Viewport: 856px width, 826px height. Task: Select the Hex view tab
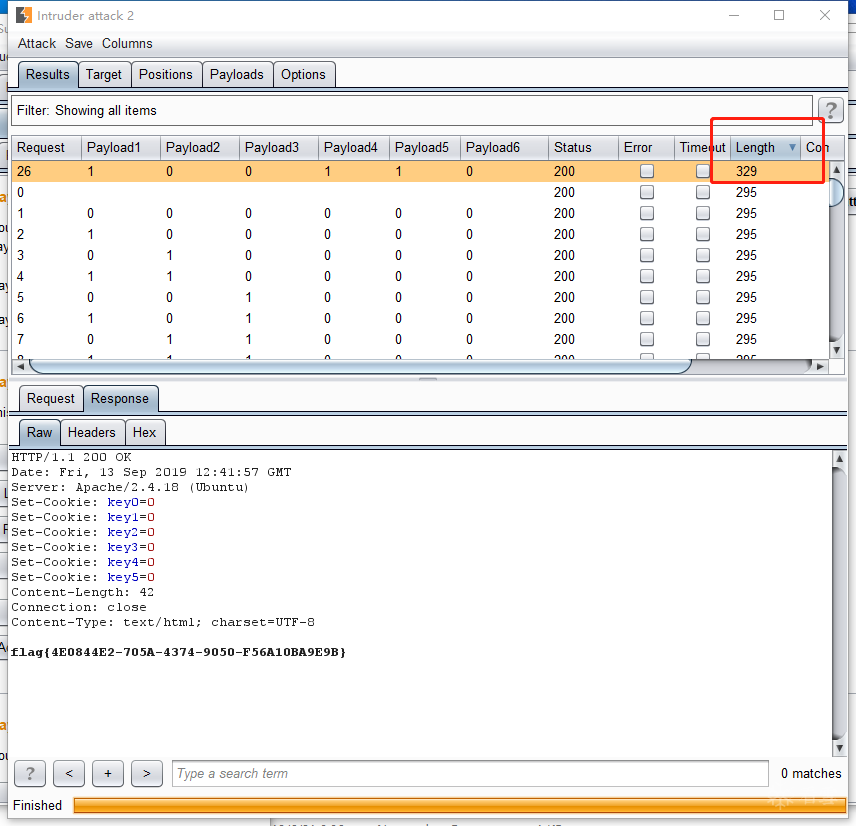pyautogui.click(x=144, y=432)
